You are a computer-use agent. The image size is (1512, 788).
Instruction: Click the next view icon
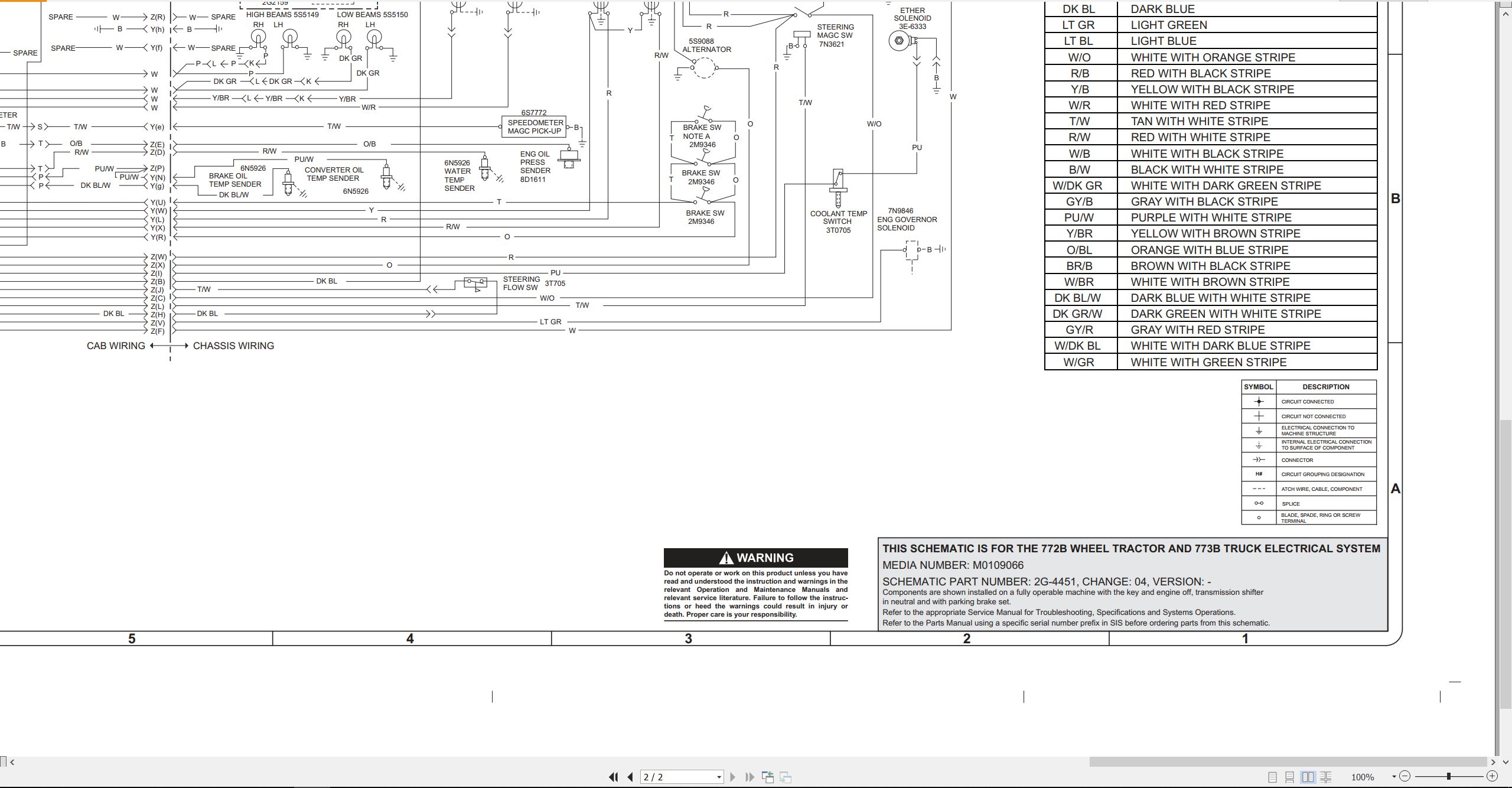[786, 777]
